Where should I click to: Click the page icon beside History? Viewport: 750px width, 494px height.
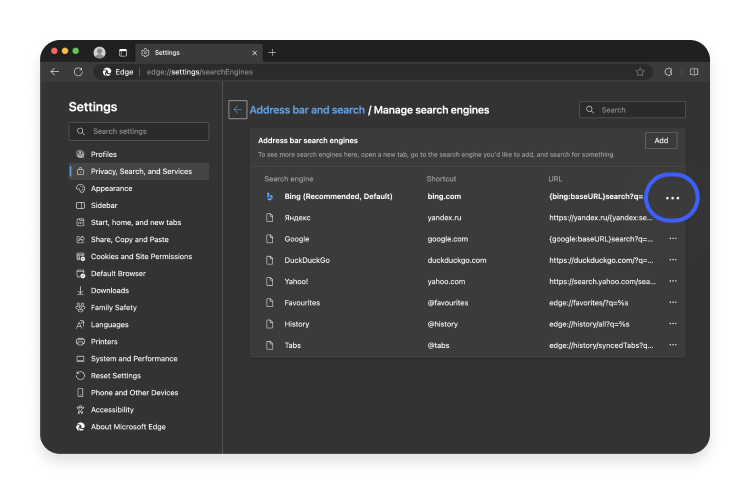270,324
